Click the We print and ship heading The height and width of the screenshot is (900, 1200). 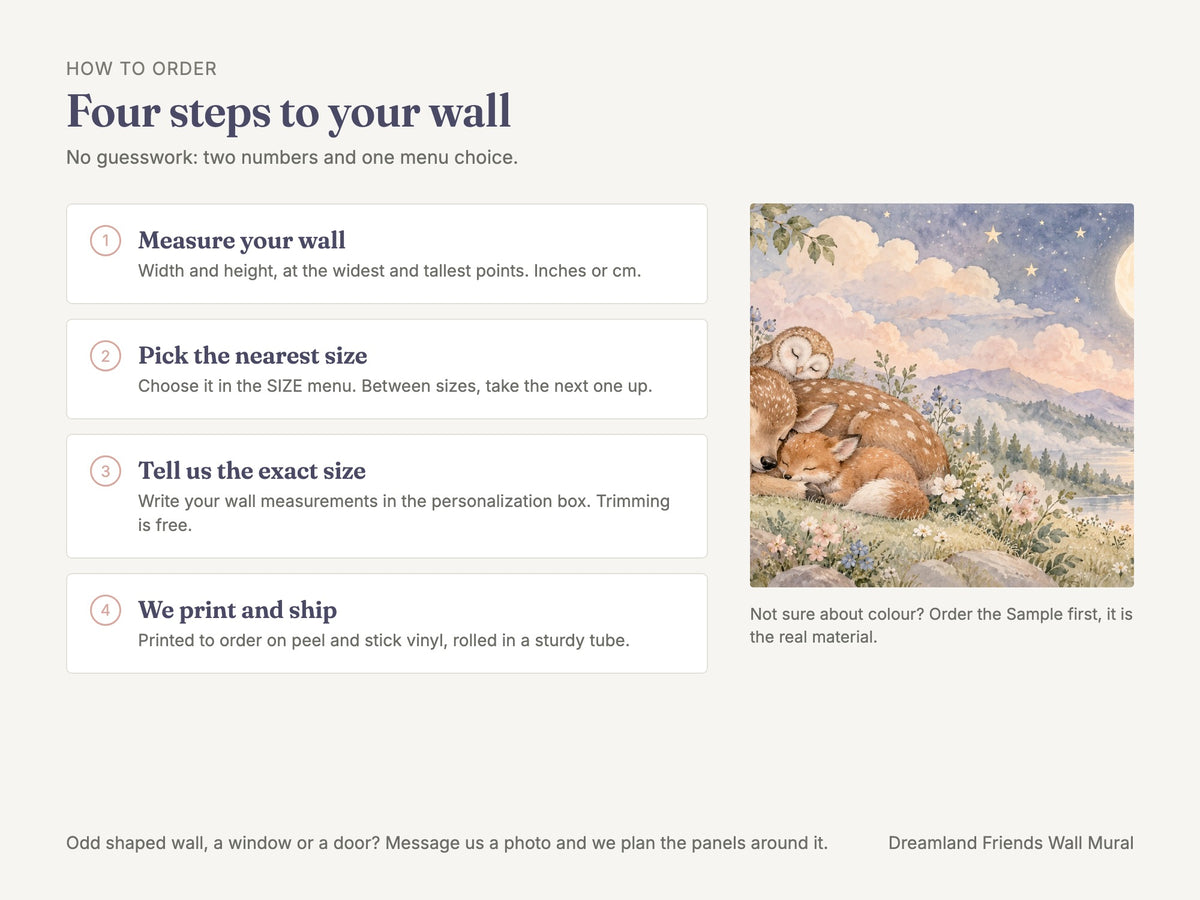pyautogui.click(x=237, y=609)
